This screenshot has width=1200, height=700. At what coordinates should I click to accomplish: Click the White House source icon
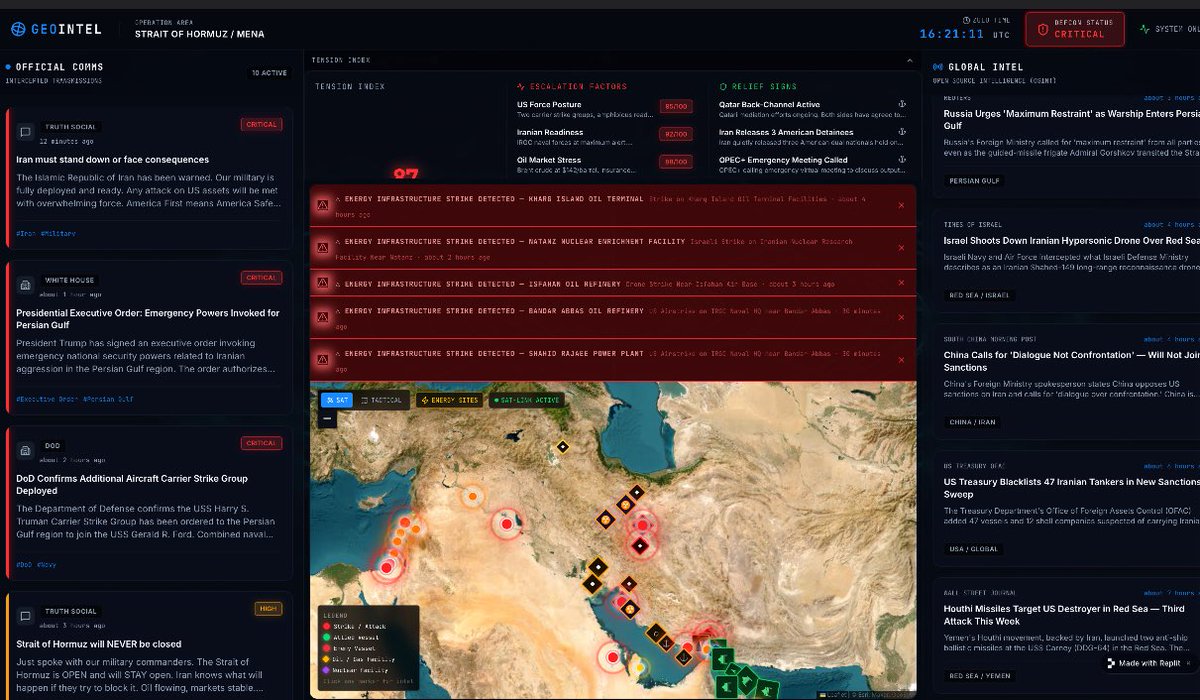pos(26,284)
